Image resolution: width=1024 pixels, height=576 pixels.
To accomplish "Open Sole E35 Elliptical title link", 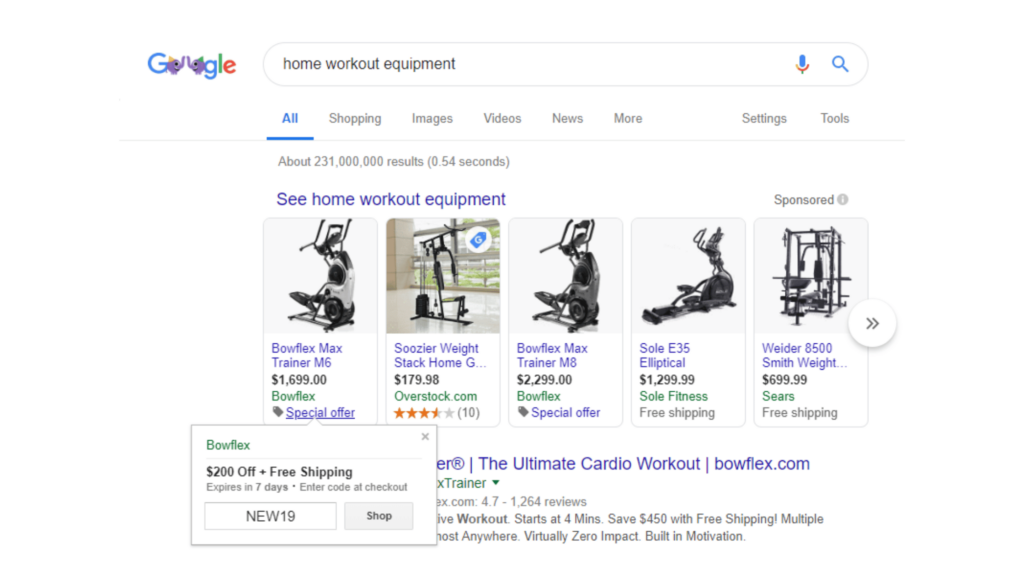I will tap(664, 355).
